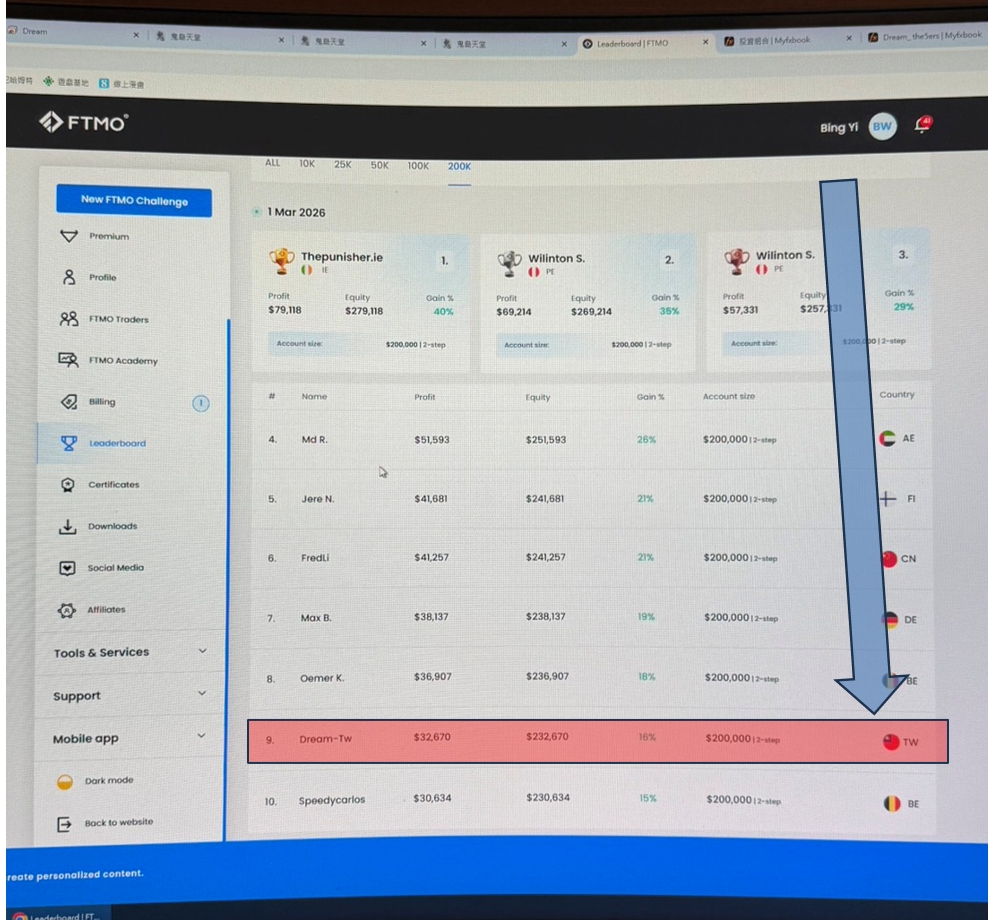Image resolution: width=993 pixels, height=920 pixels.
Task: Click the Affiliates icon
Action: pyautogui.click(x=66, y=610)
